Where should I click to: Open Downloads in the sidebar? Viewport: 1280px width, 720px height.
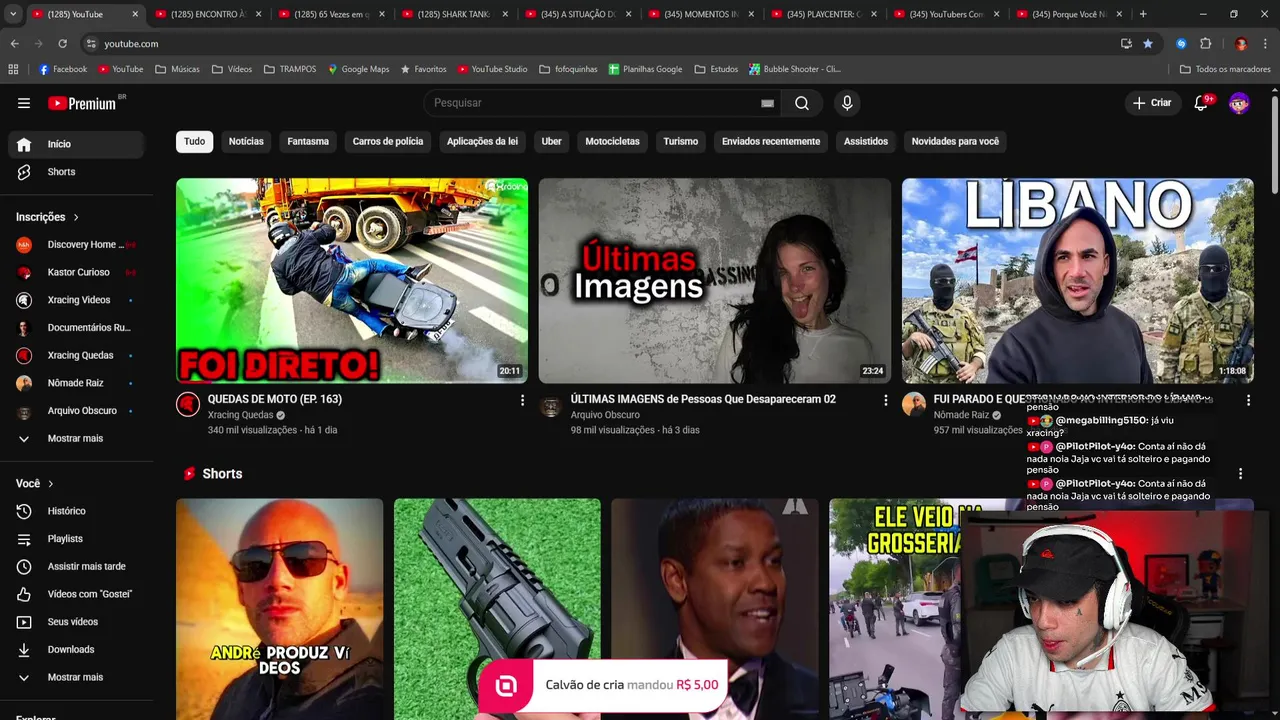click(x=76, y=649)
